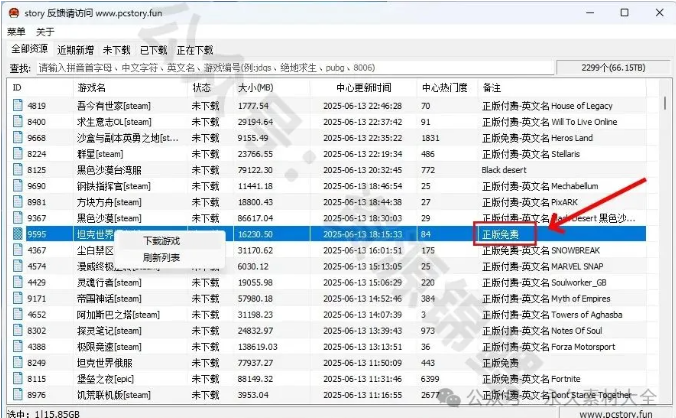Viewport: 676px width, 418px height.
Task: Switch to 已下载 tab
Action: (x=153, y=50)
